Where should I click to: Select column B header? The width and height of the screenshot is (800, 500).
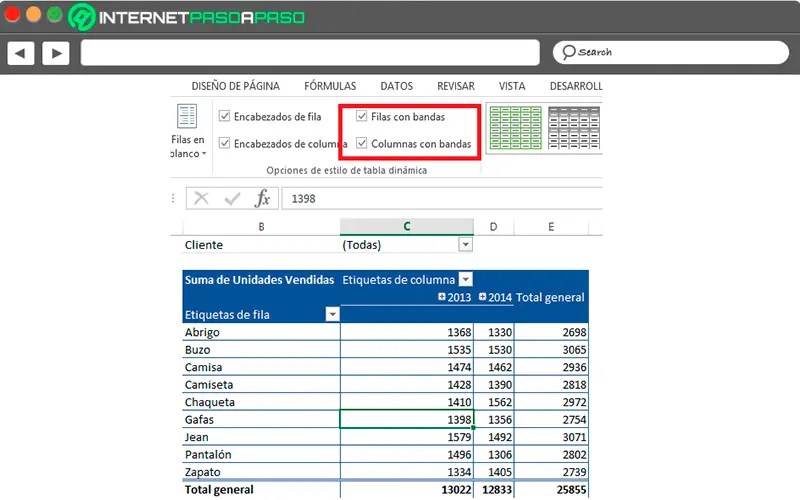coord(261,227)
